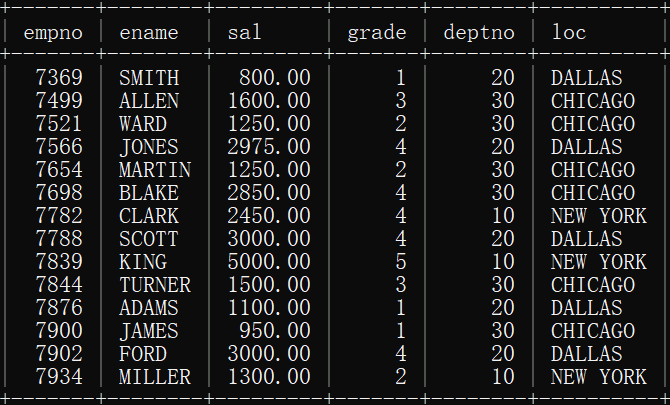The height and width of the screenshot is (405, 670).
Task: Click the loc column header
Action: point(569,33)
